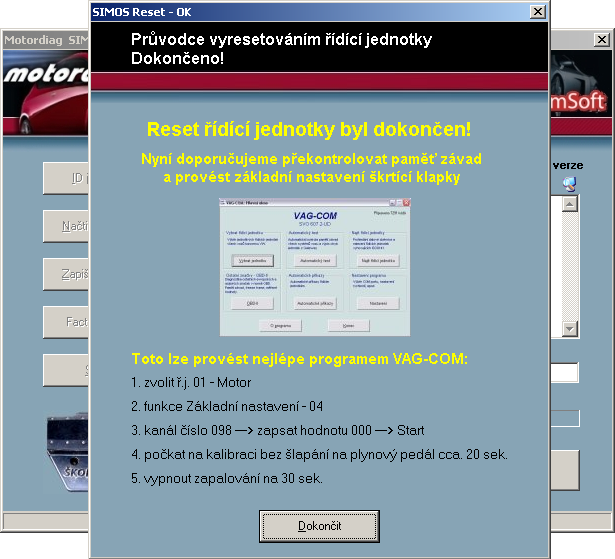Click the Motordiag SIMOS window title bar
Image resolution: width=615 pixels, height=559 pixels.
point(45,39)
